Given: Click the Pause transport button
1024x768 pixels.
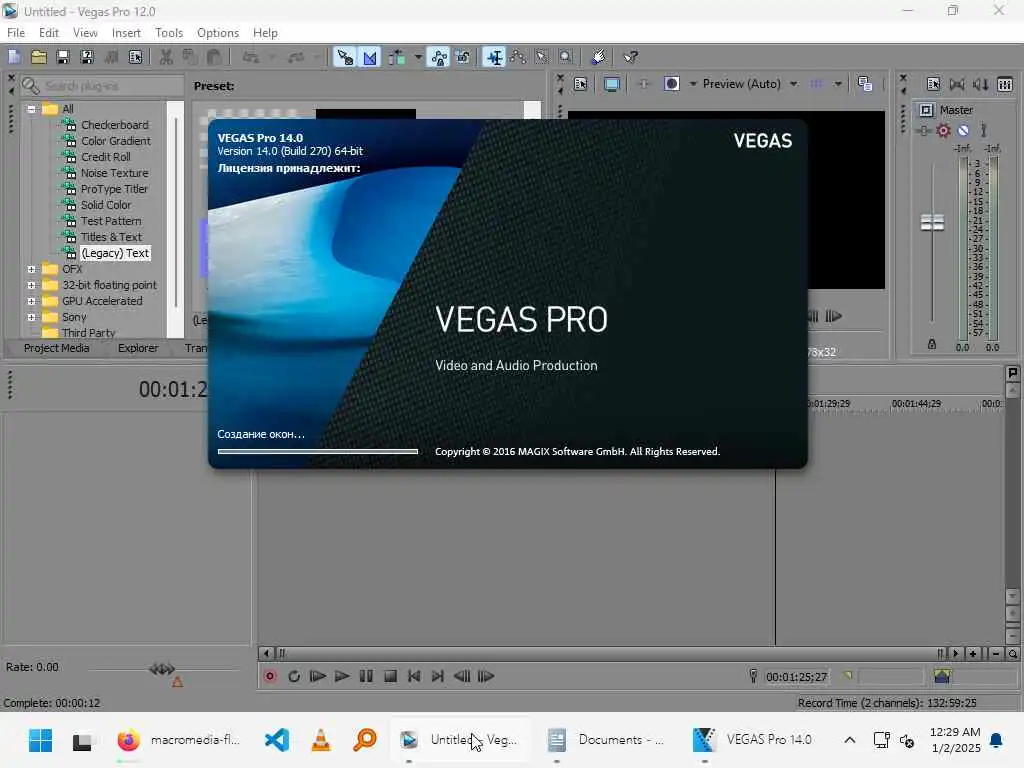Looking at the screenshot, I should tap(366, 677).
